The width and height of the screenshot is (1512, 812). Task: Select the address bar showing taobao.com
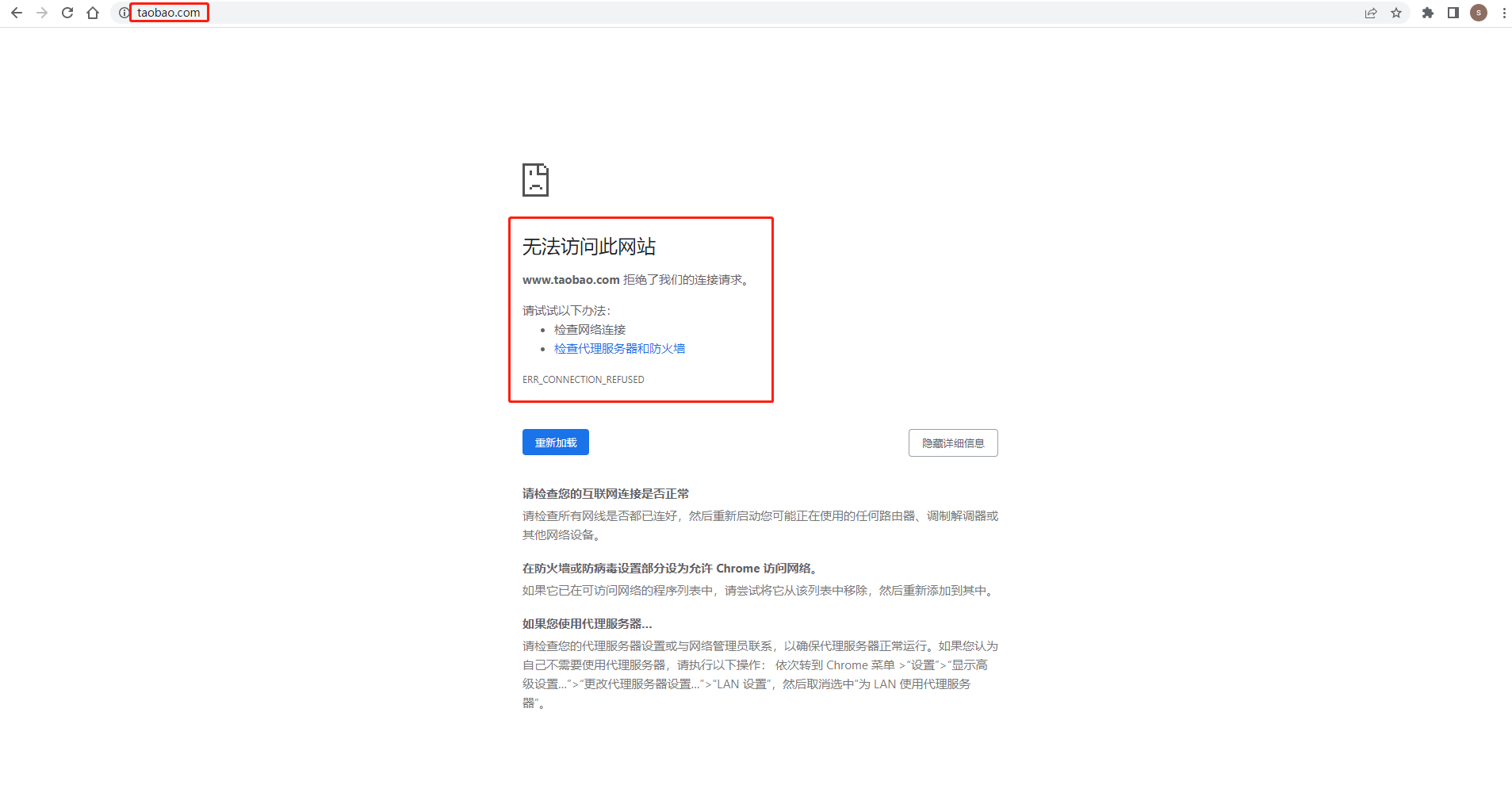pyautogui.click(x=167, y=12)
